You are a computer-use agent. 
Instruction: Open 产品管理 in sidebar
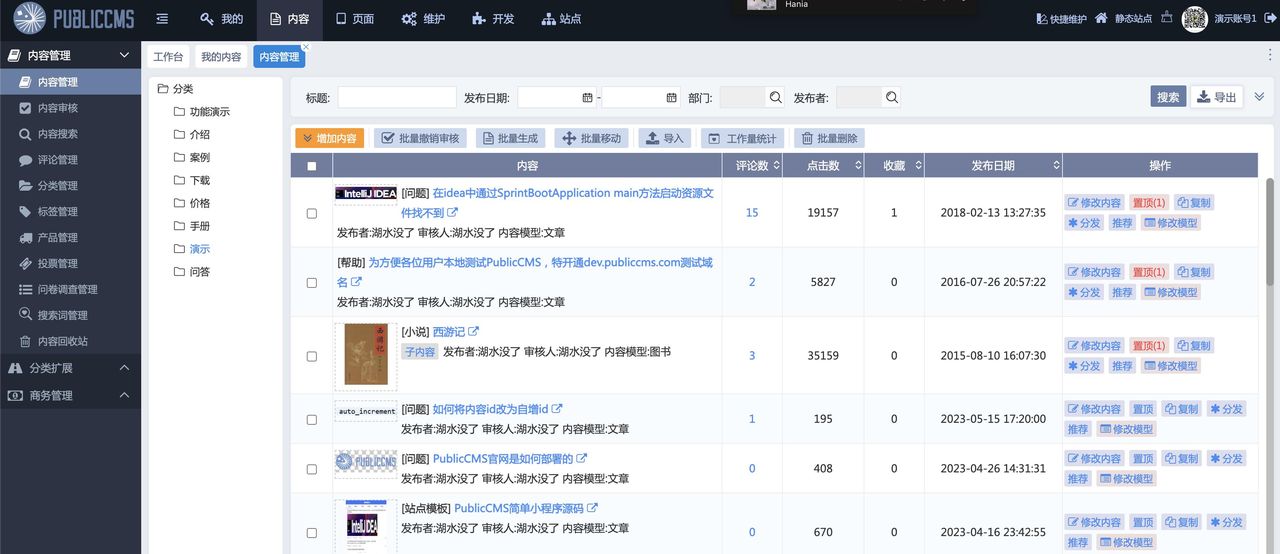tap(70, 238)
